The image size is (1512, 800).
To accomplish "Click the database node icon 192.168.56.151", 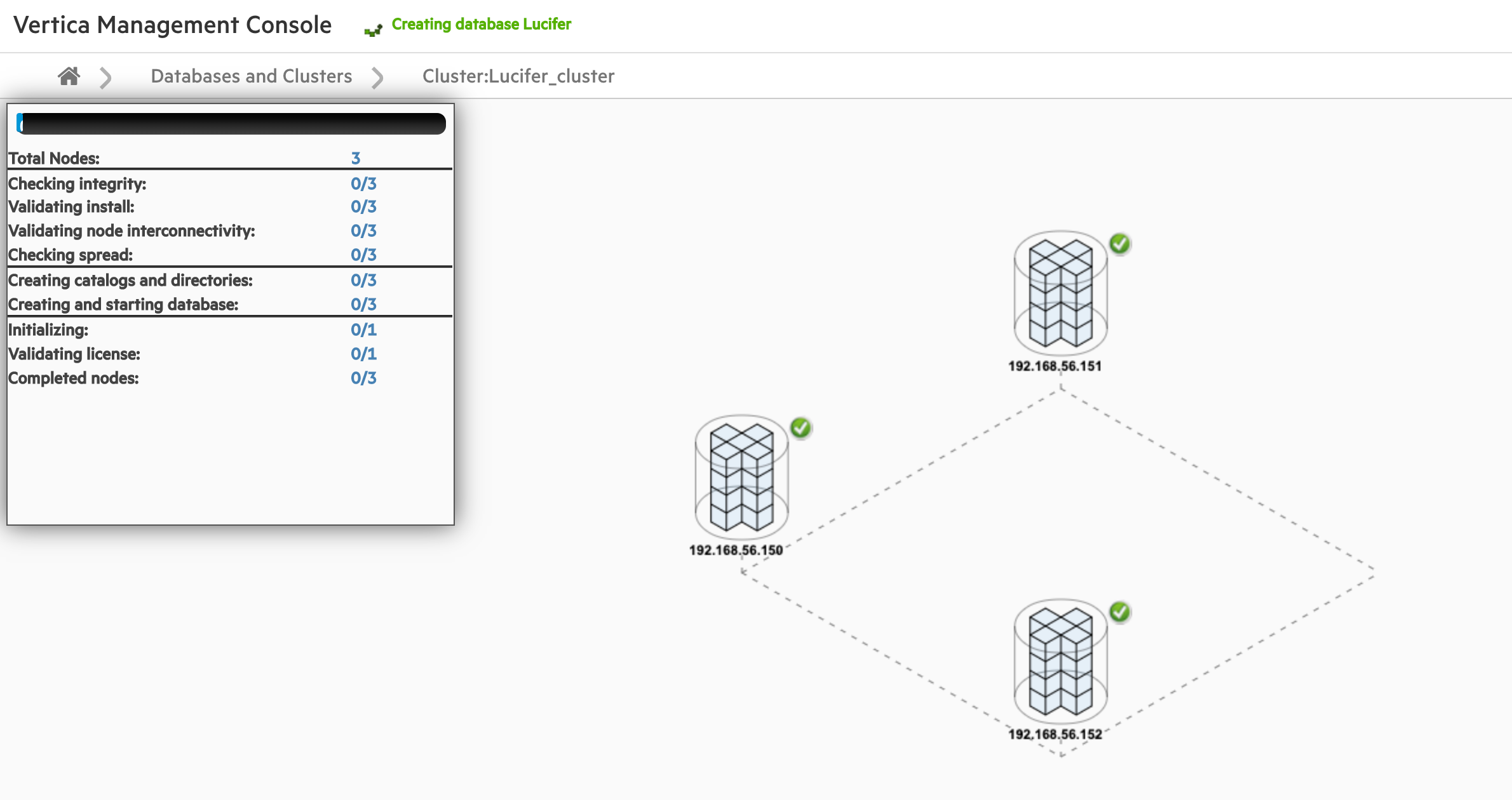I will (1060, 292).
